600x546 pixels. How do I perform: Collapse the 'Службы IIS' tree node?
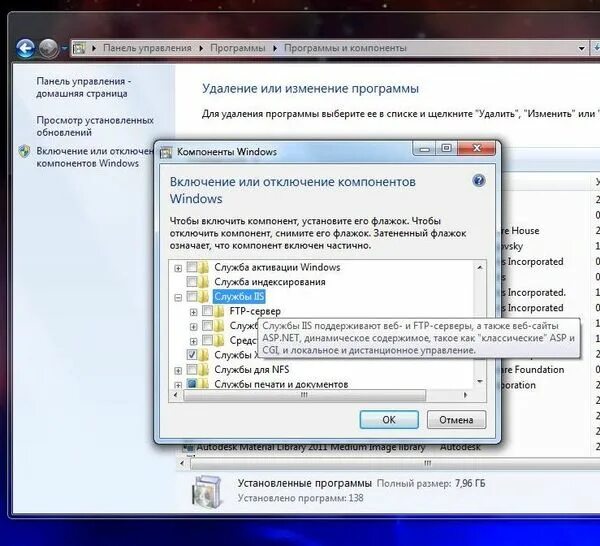pyautogui.click(x=178, y=297)
